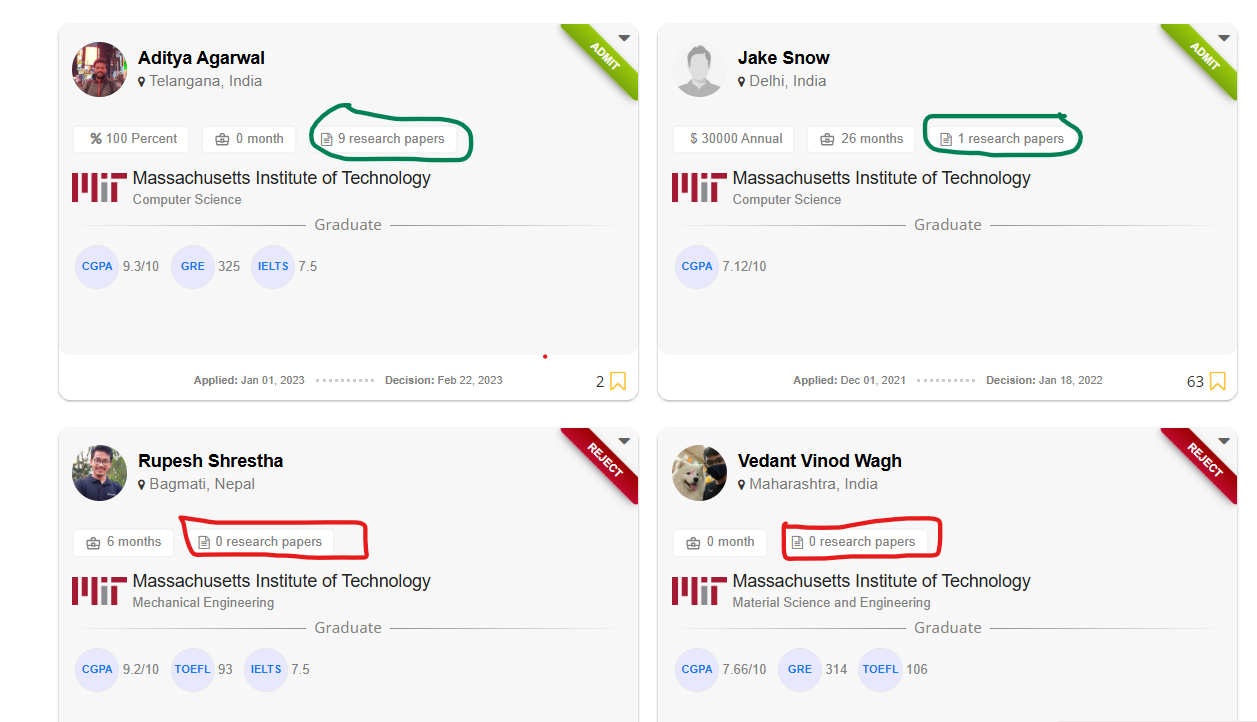Expand options arrow on Rupesh Shrestha card

pos(624,441)
